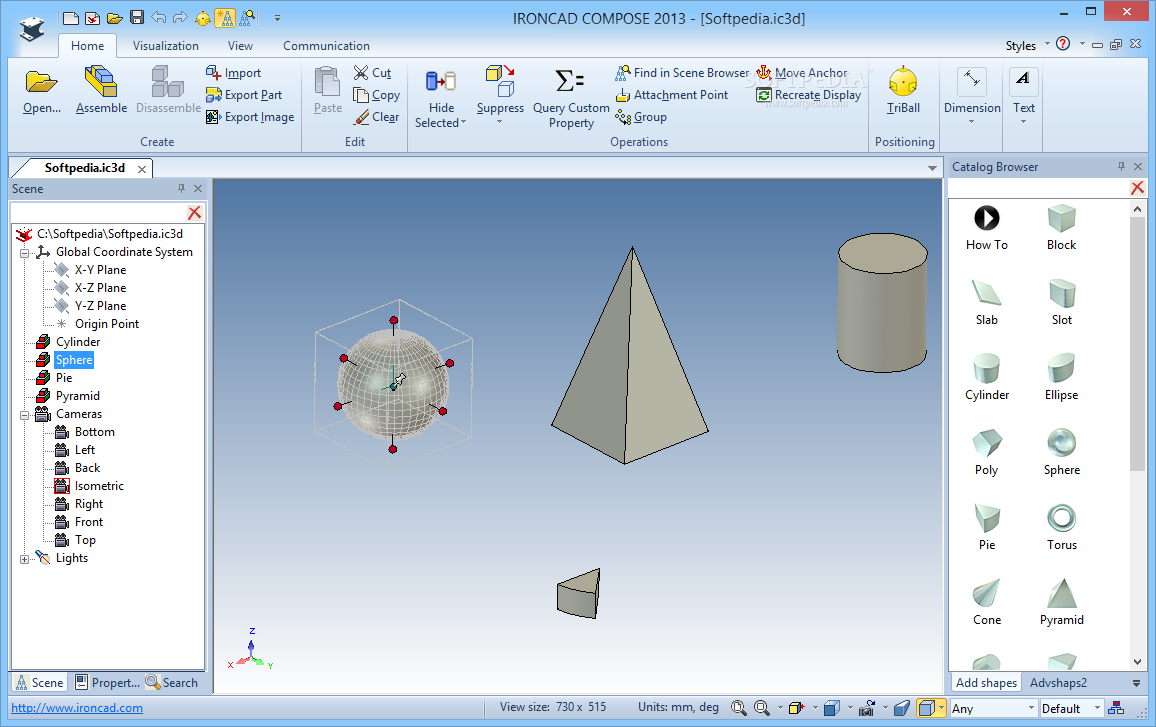Clear the Scene search with red X

(195, 213)
